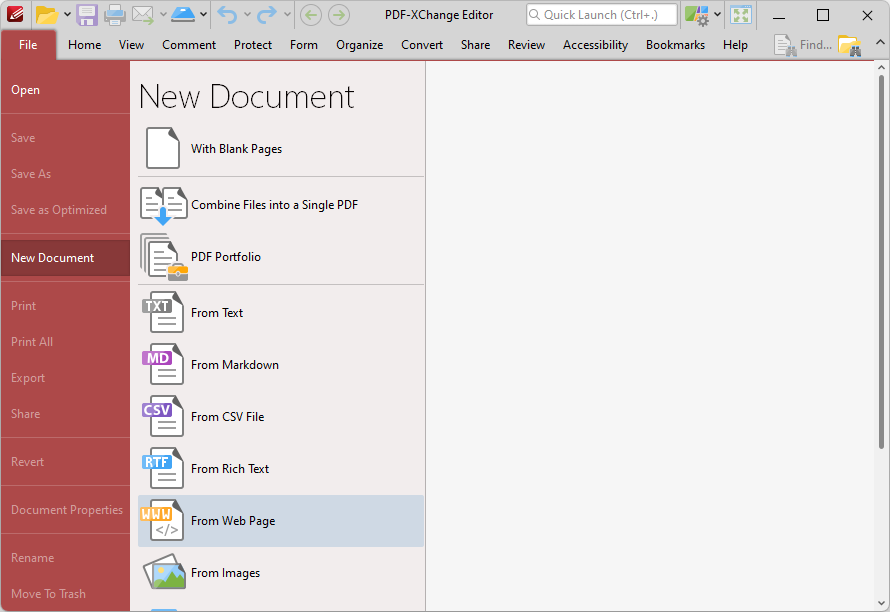Select Save in the File sidebar
This screenshot has width=890, height=612.
click(x=65, y=138)
